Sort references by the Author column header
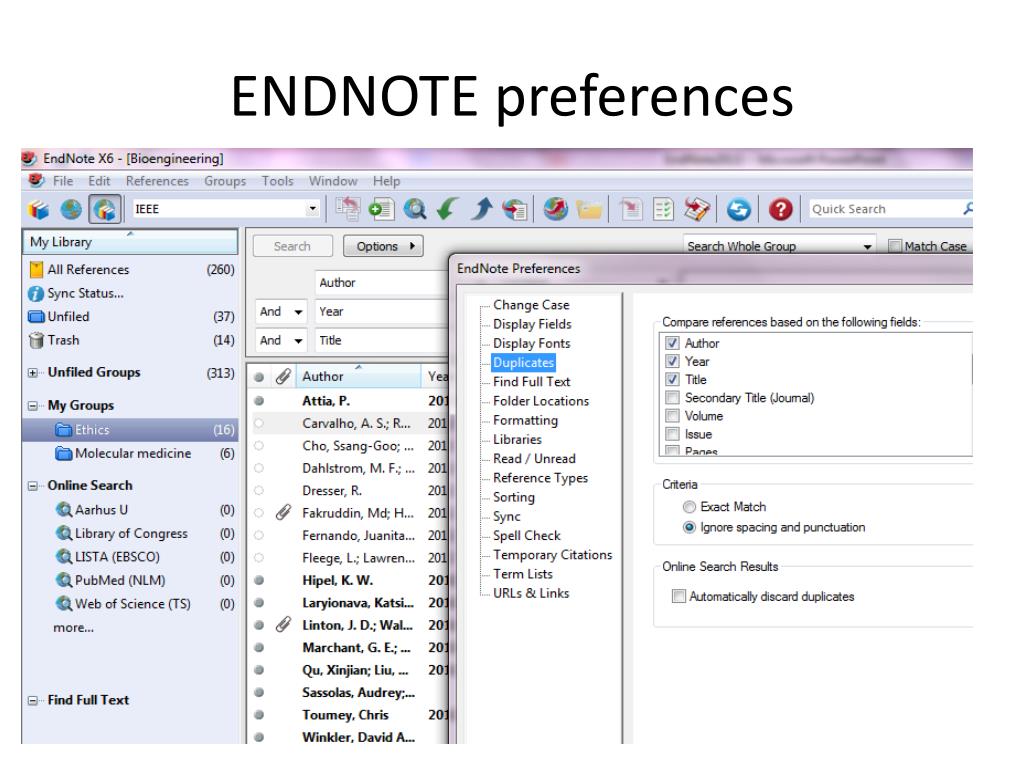This screenshot has width=1024, height=768. [359, 376]
